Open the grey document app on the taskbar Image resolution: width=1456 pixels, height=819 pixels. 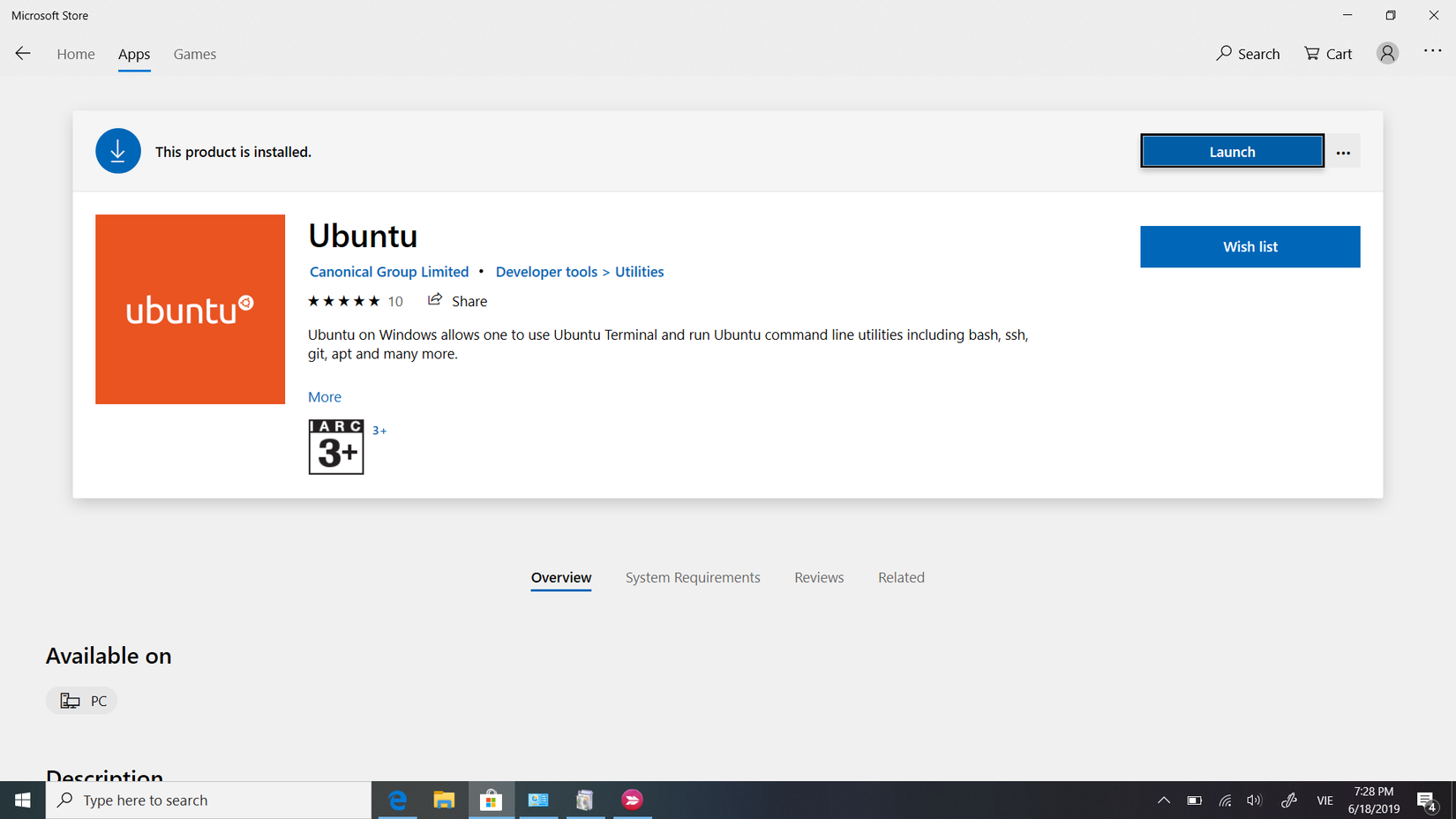pos(585,800)
